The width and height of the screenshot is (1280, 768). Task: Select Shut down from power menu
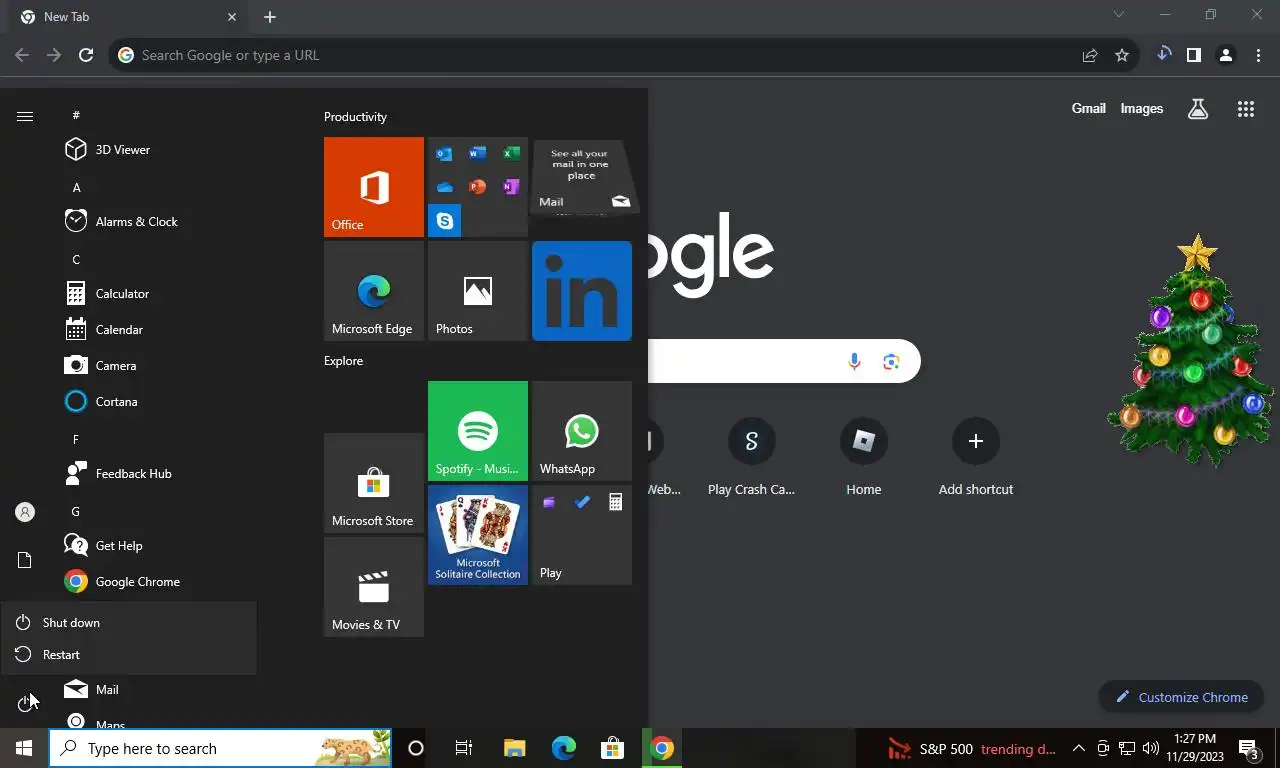(x=128, y=622)
